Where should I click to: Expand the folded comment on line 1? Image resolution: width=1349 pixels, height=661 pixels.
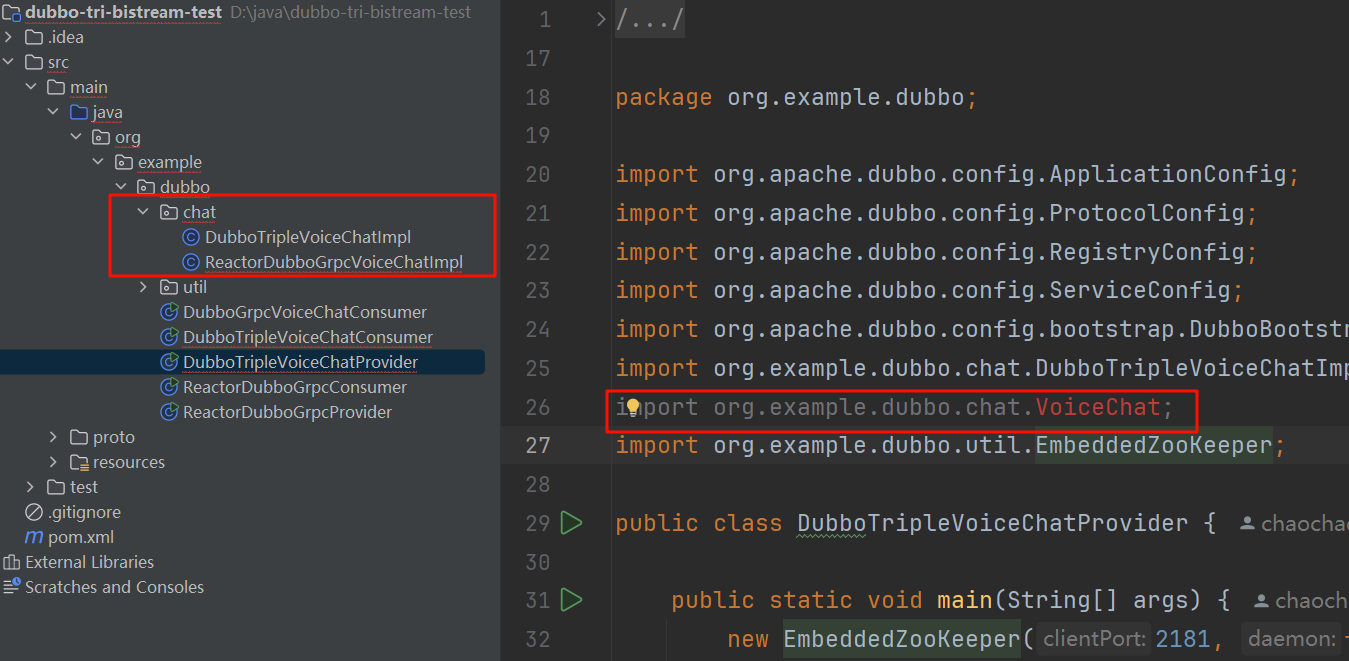pyautogui.click(x=601, y=19)
